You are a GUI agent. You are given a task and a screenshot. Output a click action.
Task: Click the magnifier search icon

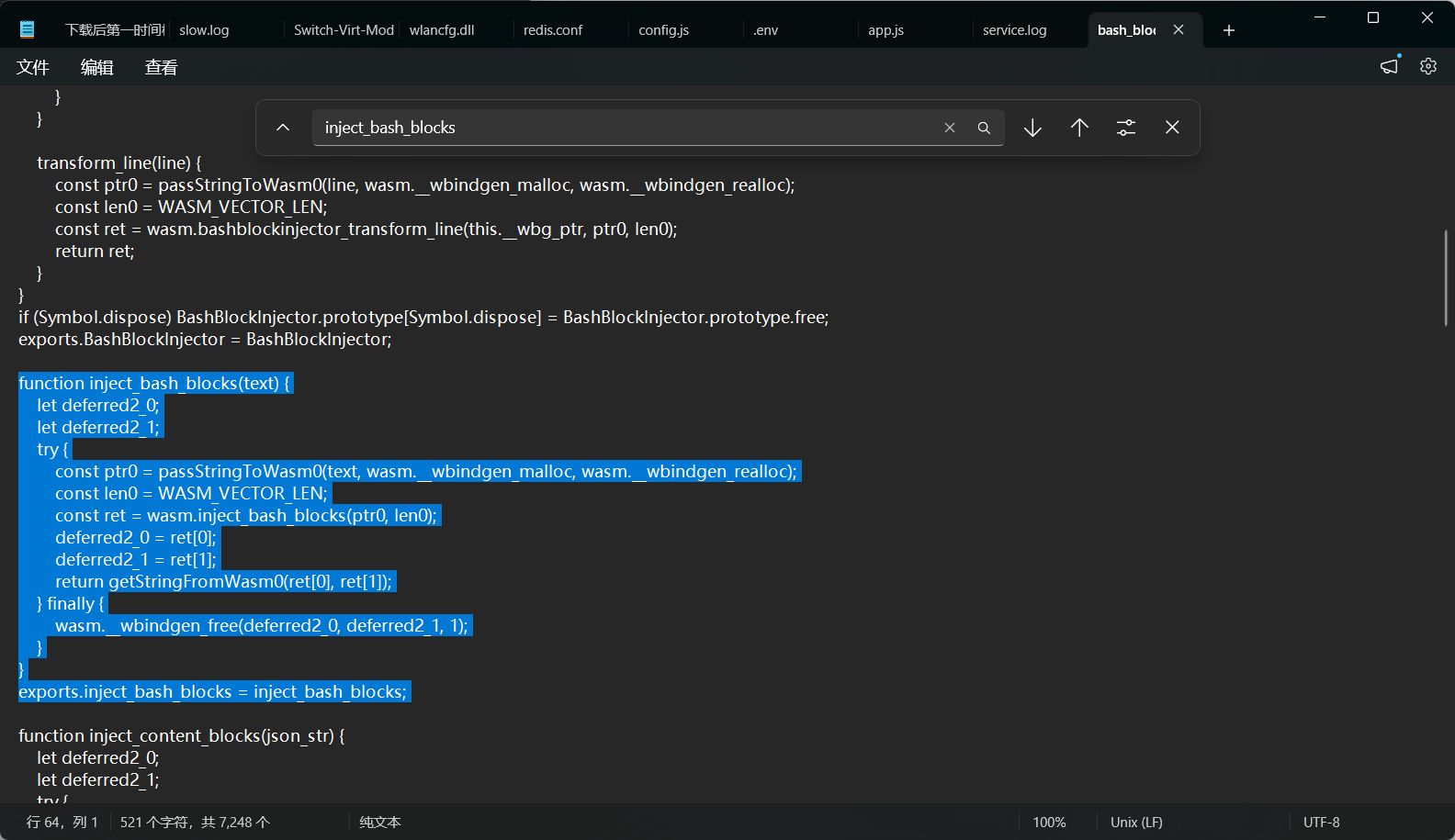(x=984, y=128)
